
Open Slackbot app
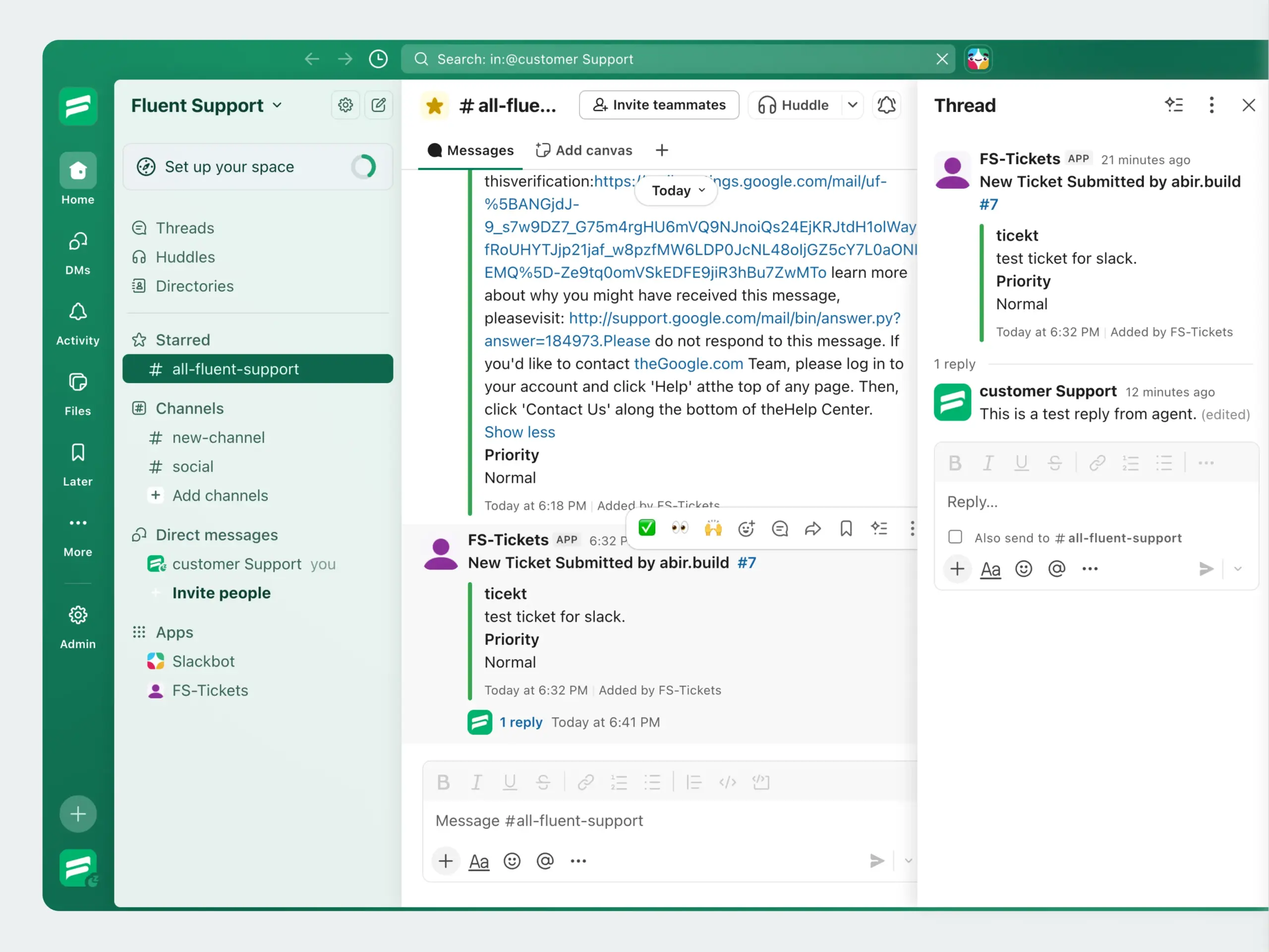click(190, 661)
